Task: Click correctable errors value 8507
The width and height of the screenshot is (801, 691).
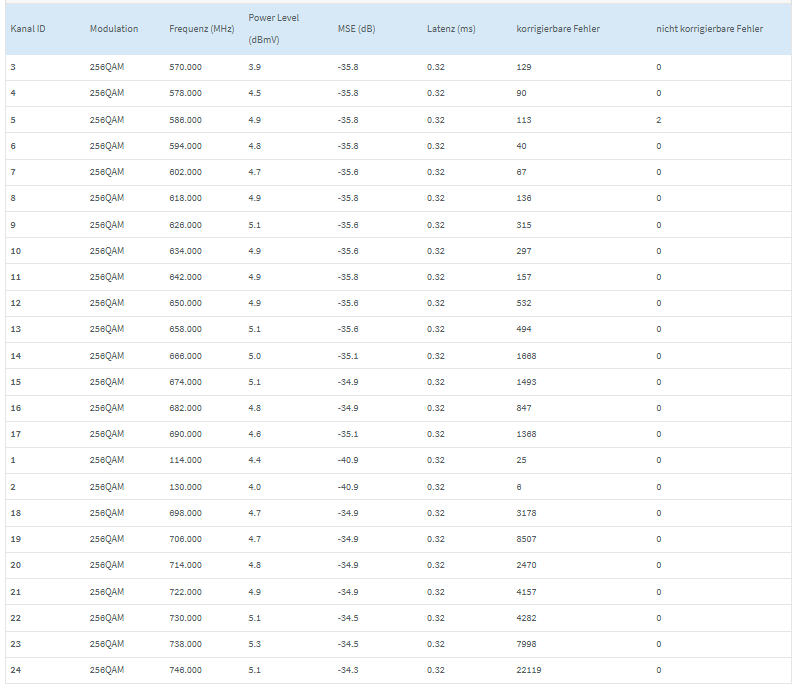Action: pos(526,539)
